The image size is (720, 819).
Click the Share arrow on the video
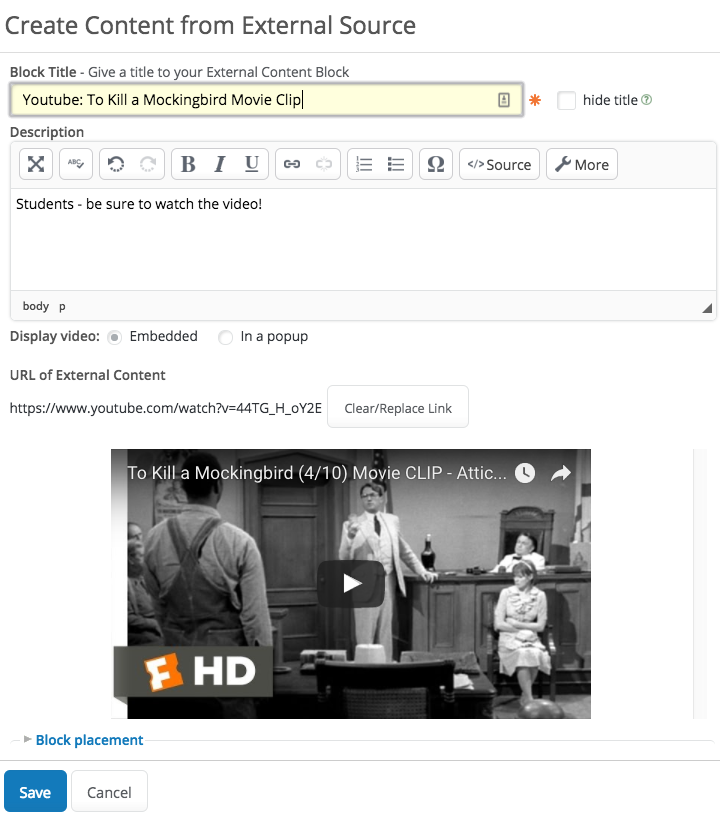pyautogui.click(x=561, y=473)
